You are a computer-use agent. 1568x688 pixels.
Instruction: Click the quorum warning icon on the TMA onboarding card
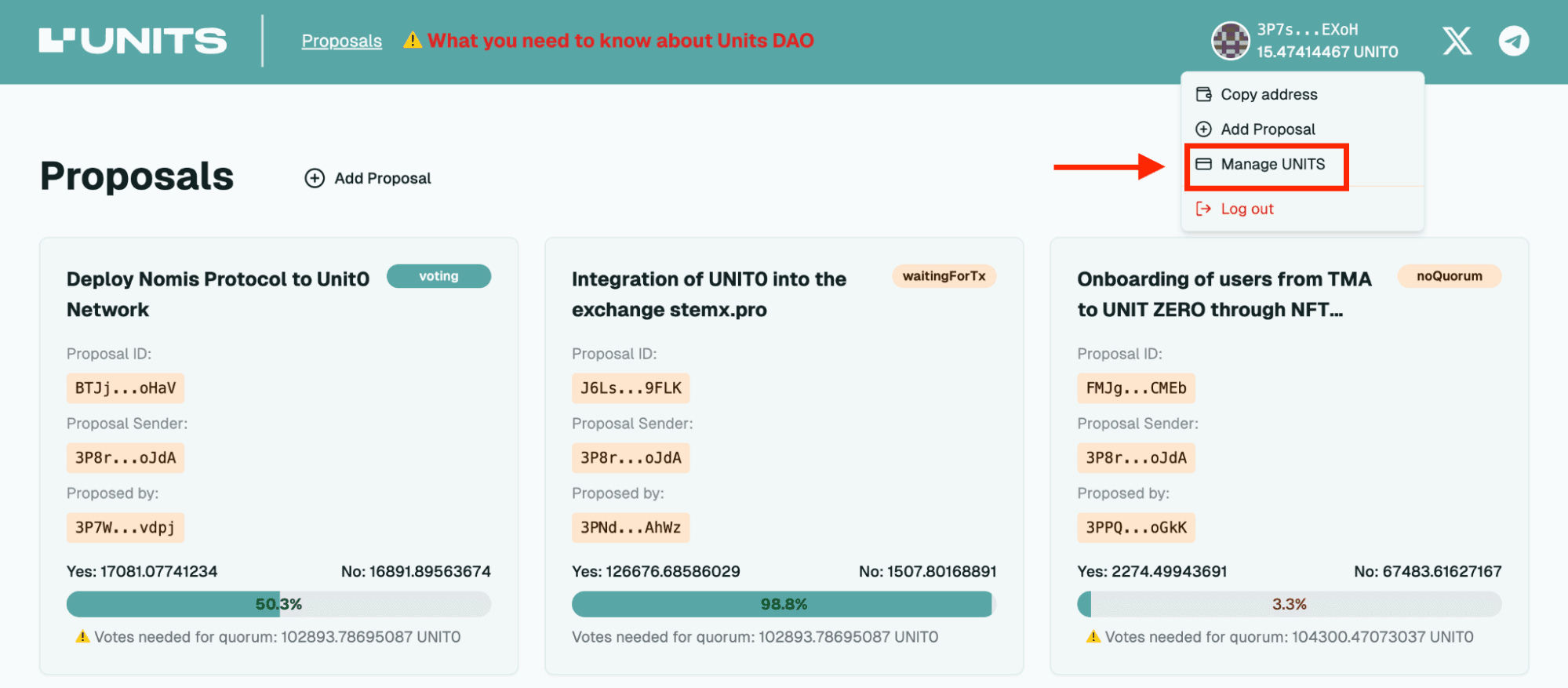coord(1093,636)
